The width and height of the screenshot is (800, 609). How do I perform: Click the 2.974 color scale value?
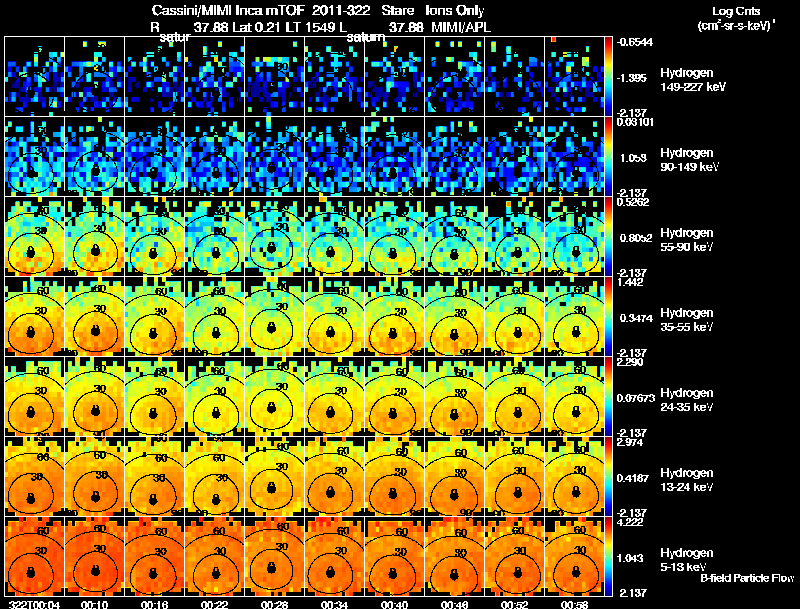[x=630, y=443]
